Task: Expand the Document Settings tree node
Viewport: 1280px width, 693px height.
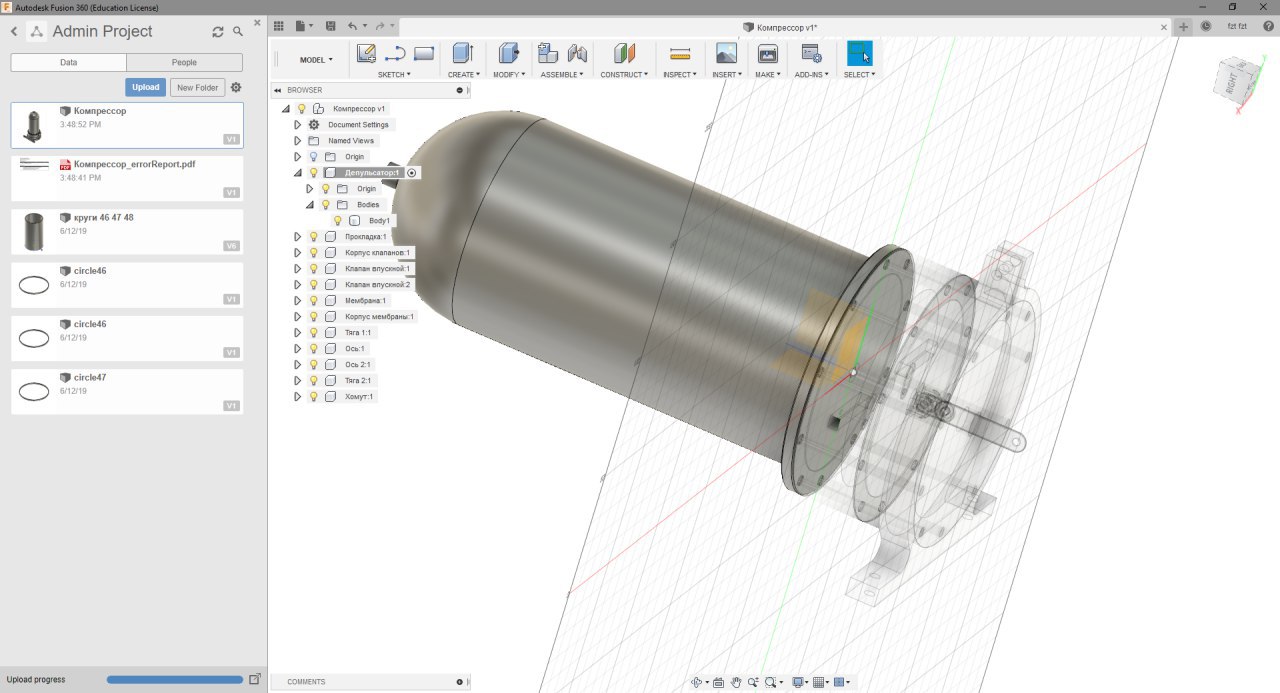Action: pyautogui.click(x=297, y=125)
